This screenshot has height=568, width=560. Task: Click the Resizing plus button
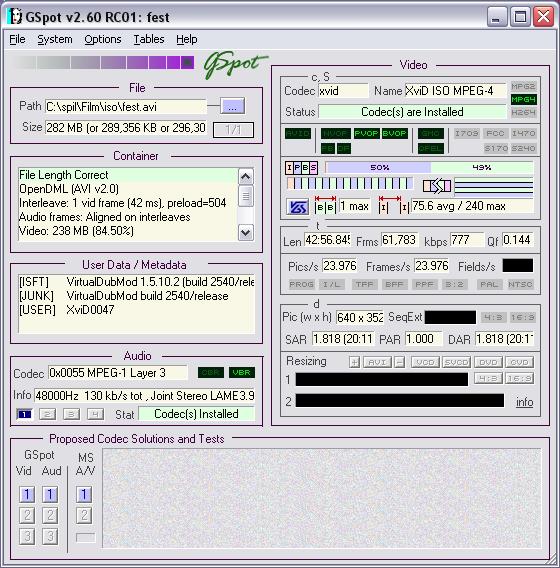(355, 362)
